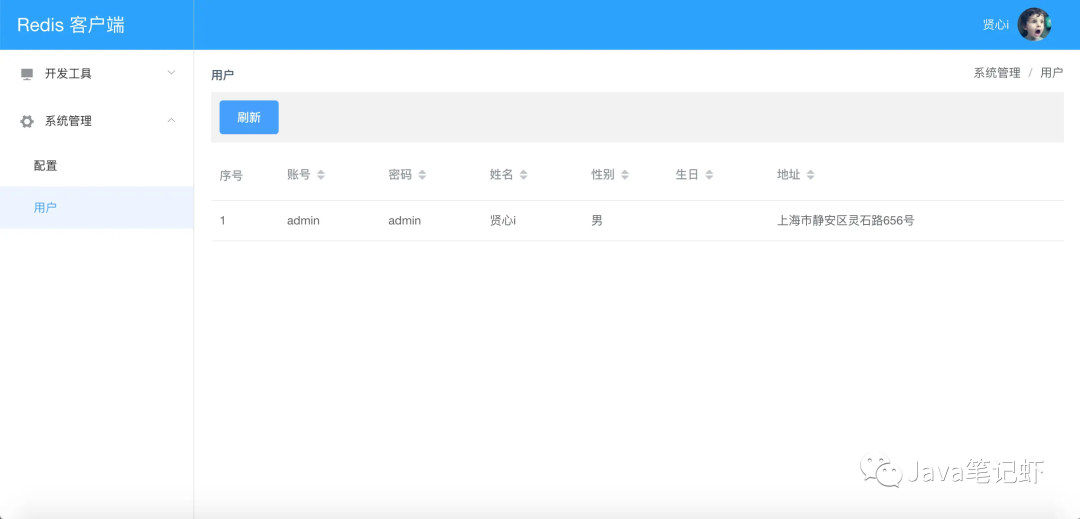This screenshot has width=1080, height=519.
Task: Click 系统管理 in the breadcrumb
Action: tap(997, 73)
